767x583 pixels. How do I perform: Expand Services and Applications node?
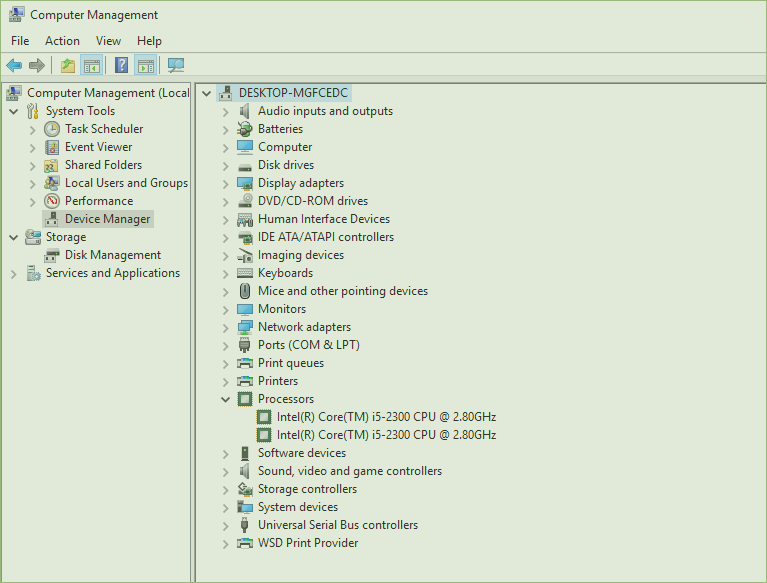pos(14,273)
